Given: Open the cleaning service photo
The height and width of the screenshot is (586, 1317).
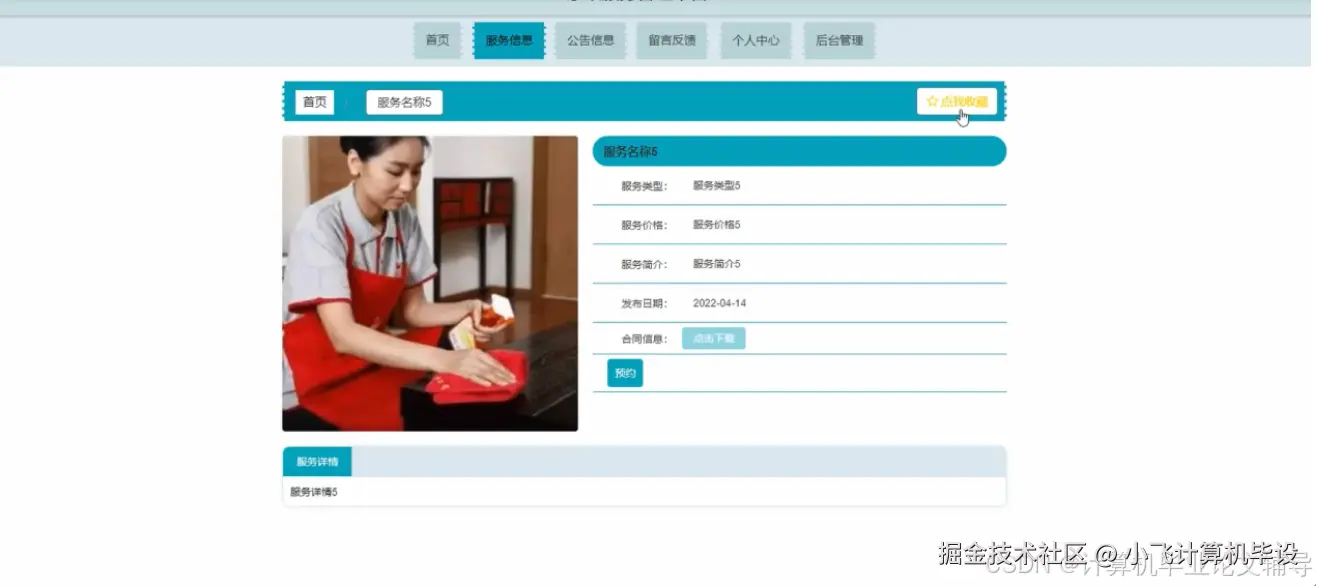Looking at the screenshot, I should [x=430, y=284].
